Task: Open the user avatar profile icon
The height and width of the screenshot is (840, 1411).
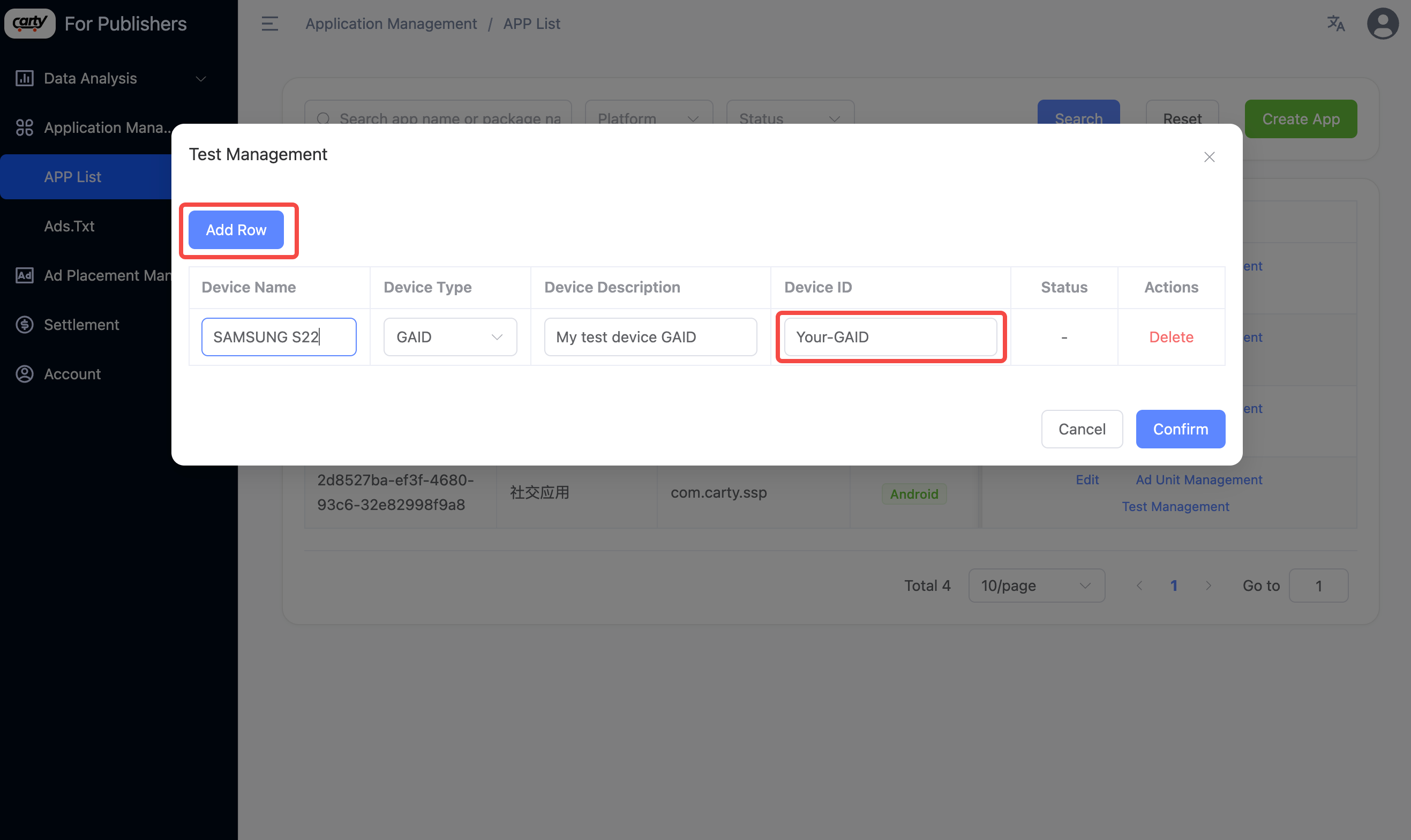Action: [x=1382, y=24]
